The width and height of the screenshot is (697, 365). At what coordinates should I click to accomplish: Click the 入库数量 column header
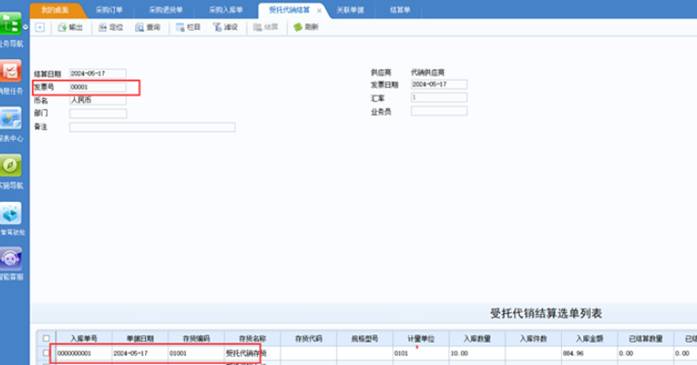pyautogui.click(x=477, y=339)
